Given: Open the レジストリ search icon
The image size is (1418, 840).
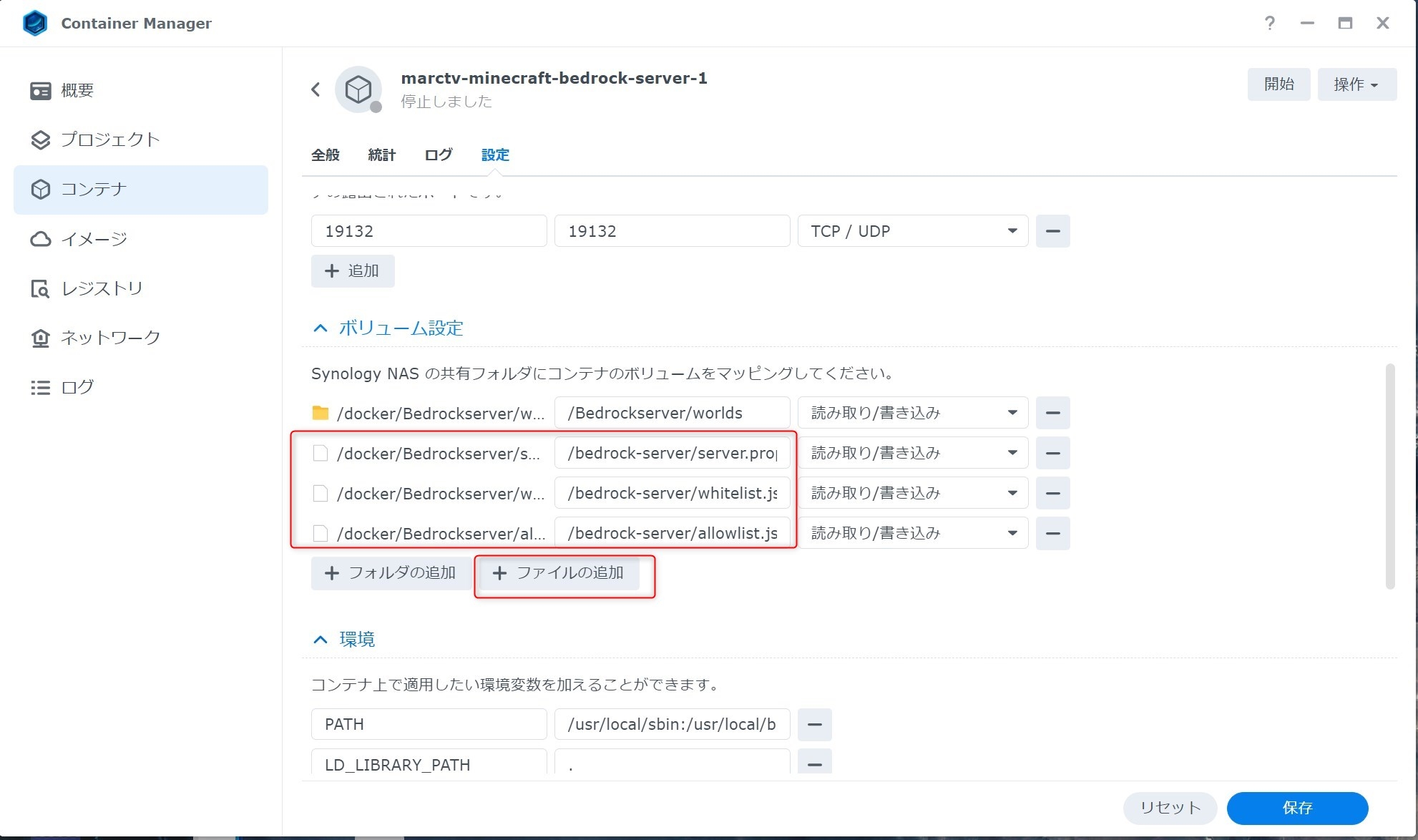Looking at the screenshot, I should (x=40, y=288).
